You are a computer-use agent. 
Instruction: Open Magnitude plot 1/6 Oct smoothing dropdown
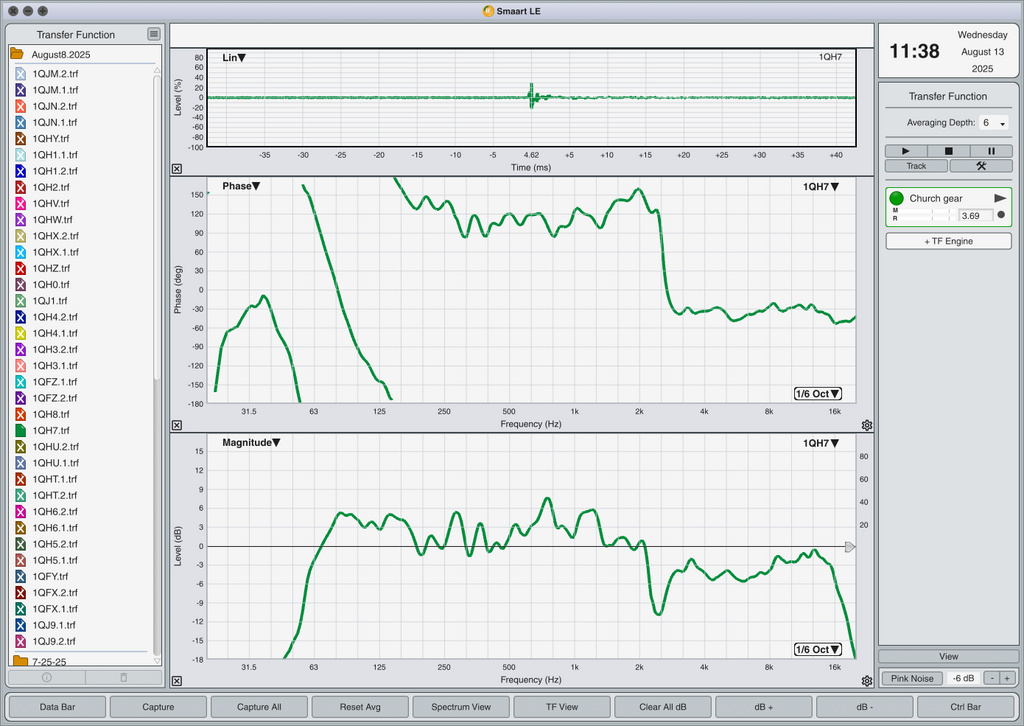click(818, 650)
